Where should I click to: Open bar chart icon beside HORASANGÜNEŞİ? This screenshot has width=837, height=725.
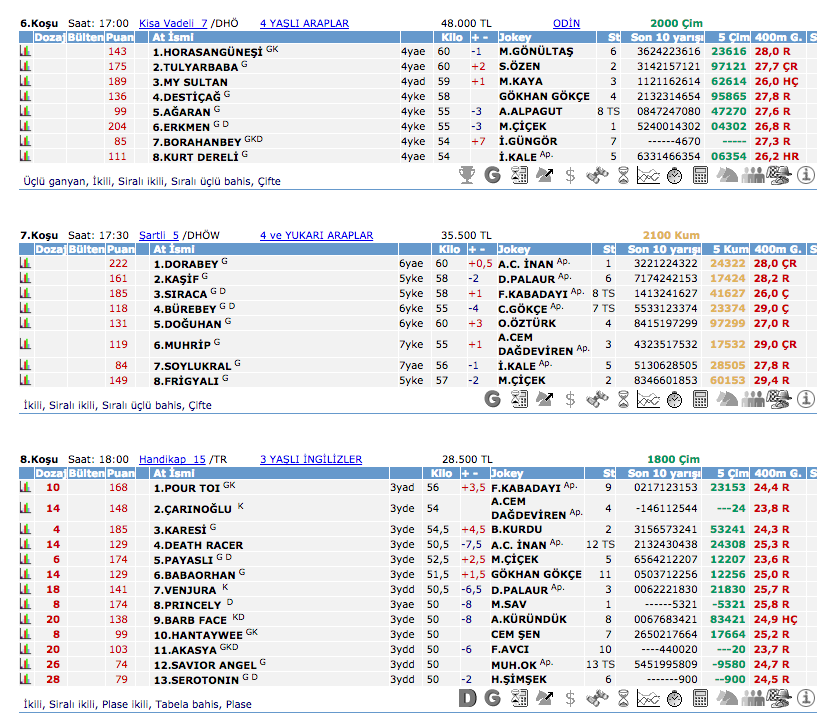pyautogui.click(x=26, y=51)
